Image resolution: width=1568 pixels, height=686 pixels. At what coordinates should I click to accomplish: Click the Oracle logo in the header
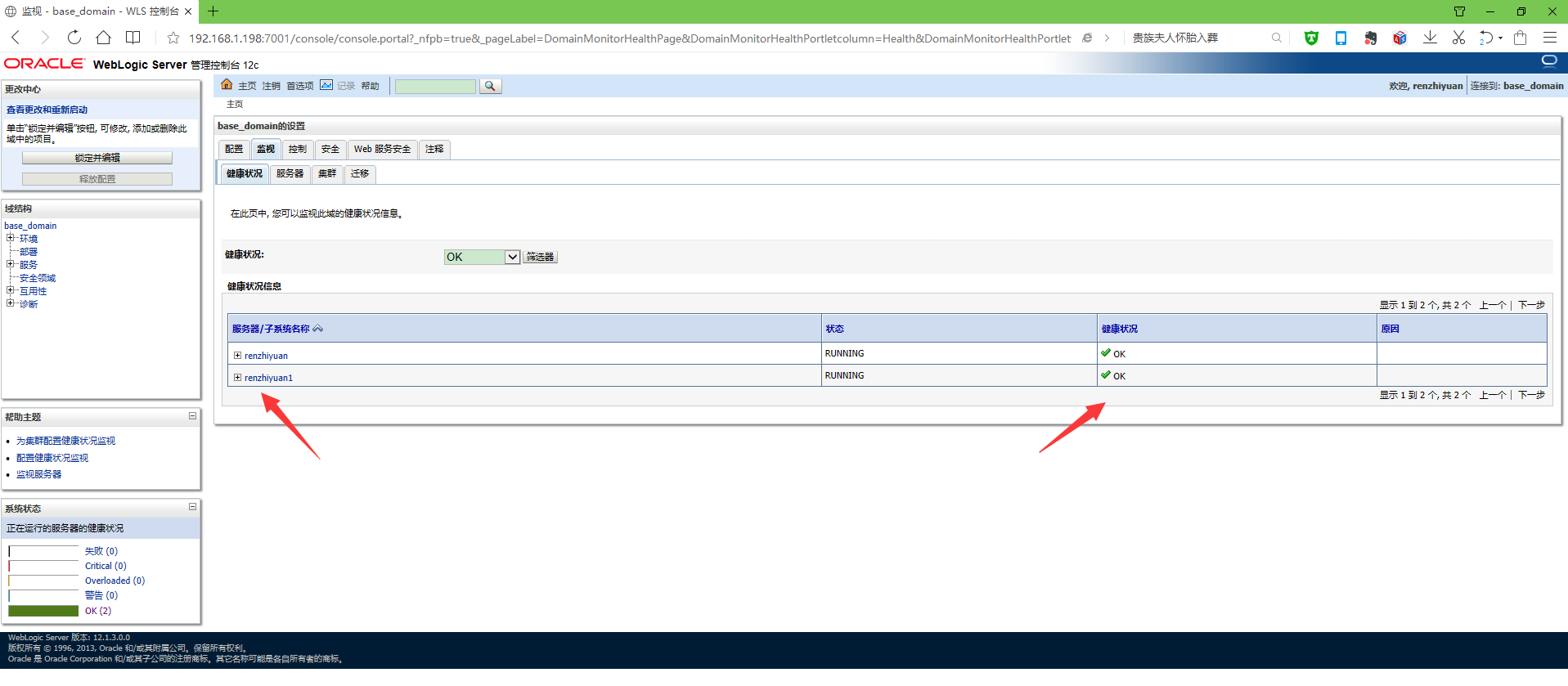[44, 64]
